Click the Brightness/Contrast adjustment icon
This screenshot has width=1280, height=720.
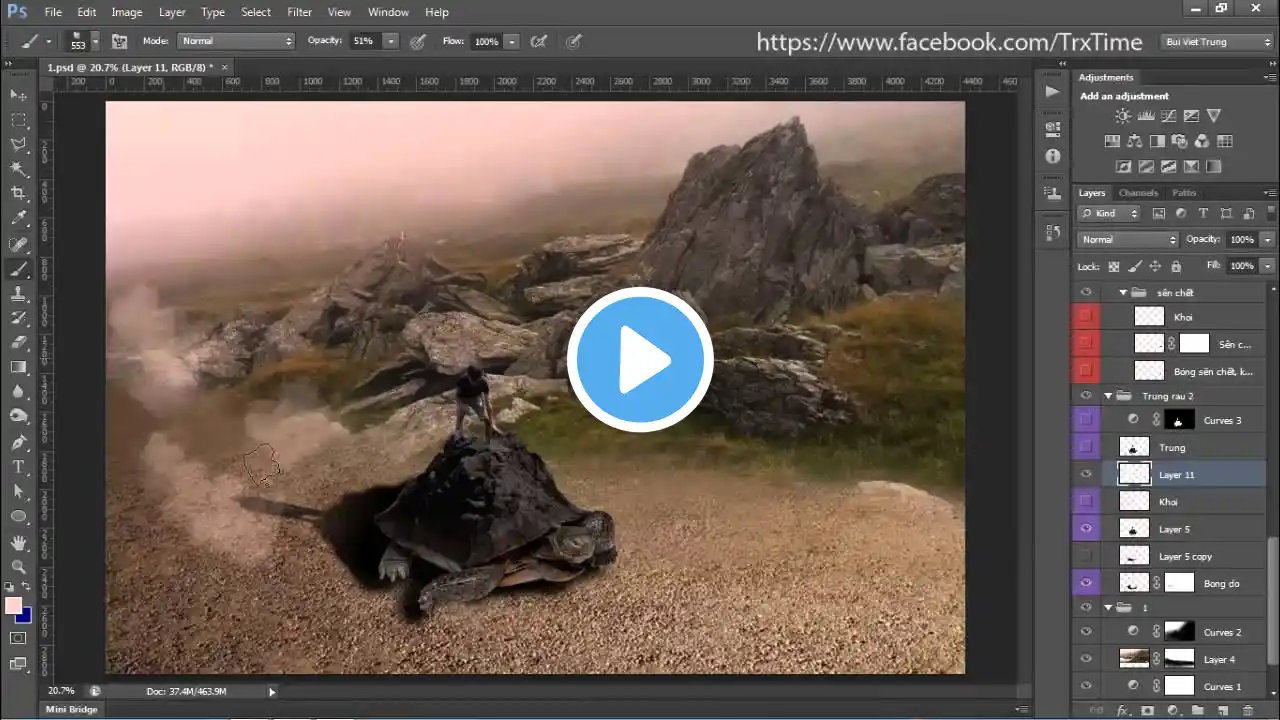(1123, 116)
